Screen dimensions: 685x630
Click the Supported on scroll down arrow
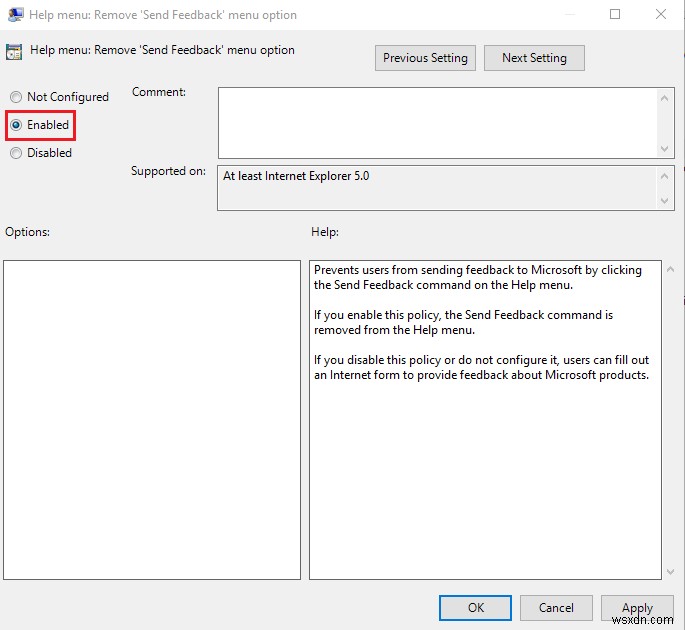664,201
